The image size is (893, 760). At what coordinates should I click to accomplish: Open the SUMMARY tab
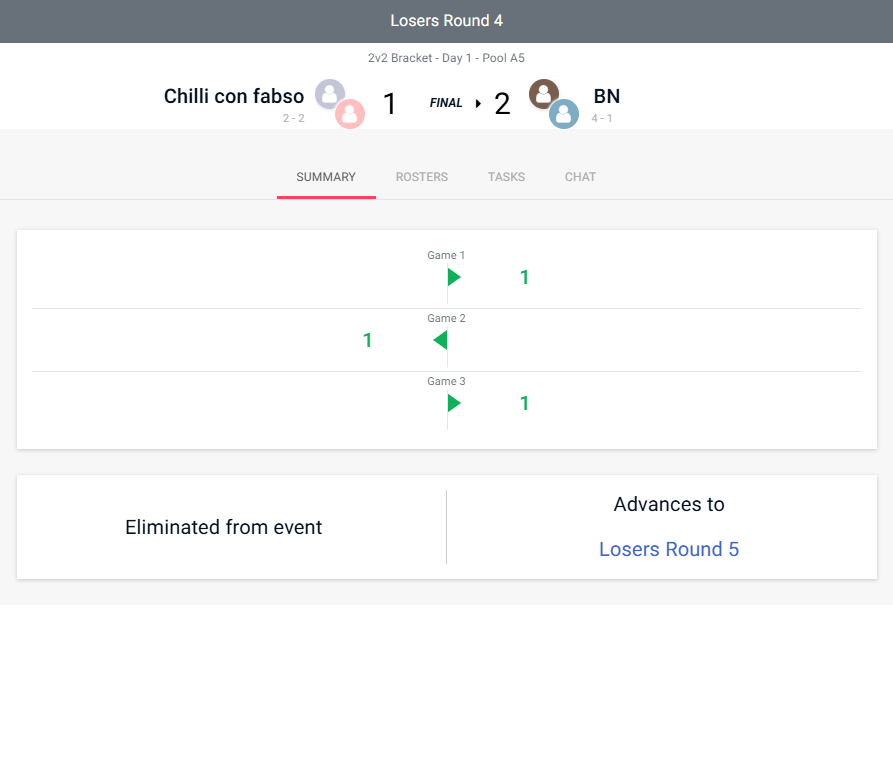(x=326, y=177)
